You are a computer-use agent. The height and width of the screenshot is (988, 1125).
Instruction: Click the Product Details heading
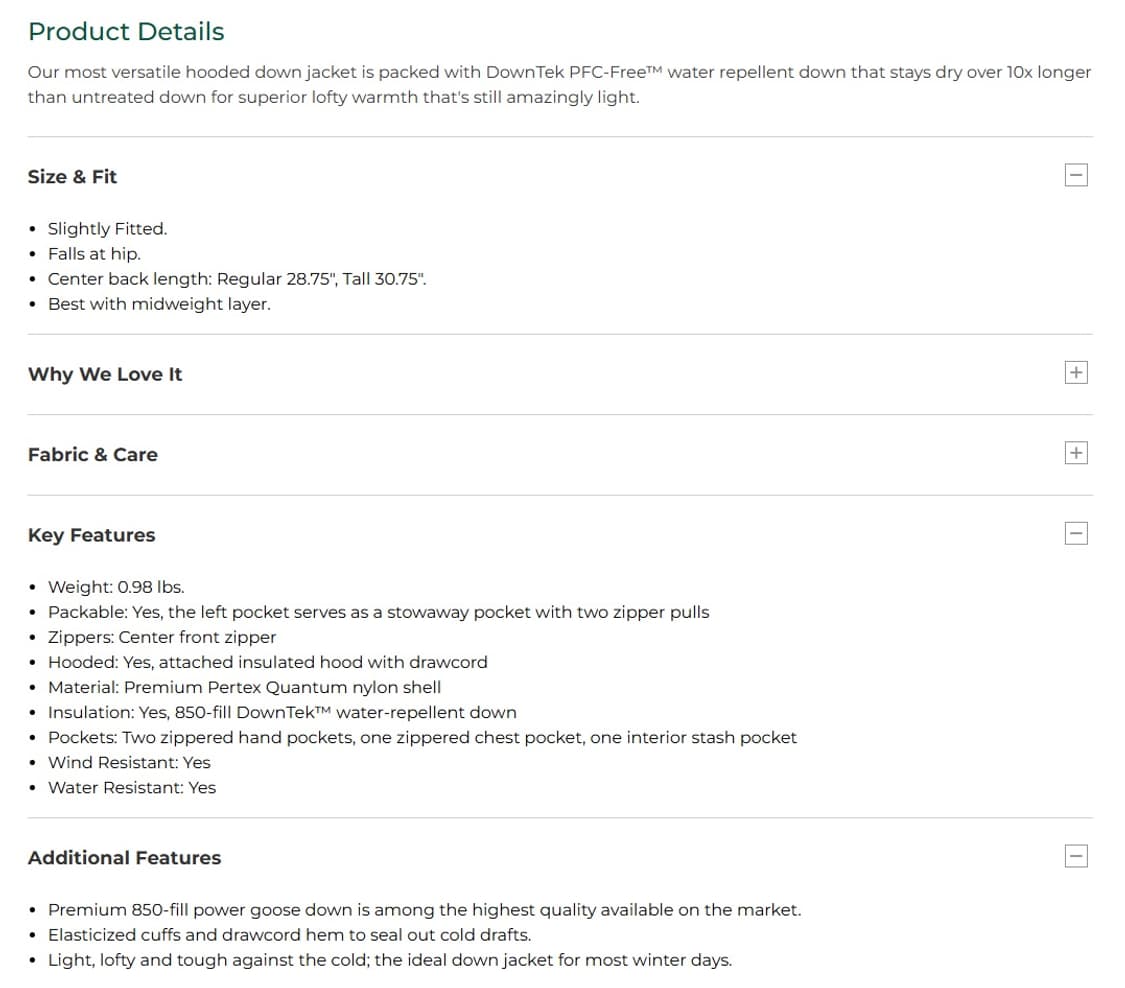[x=126, y=32]
